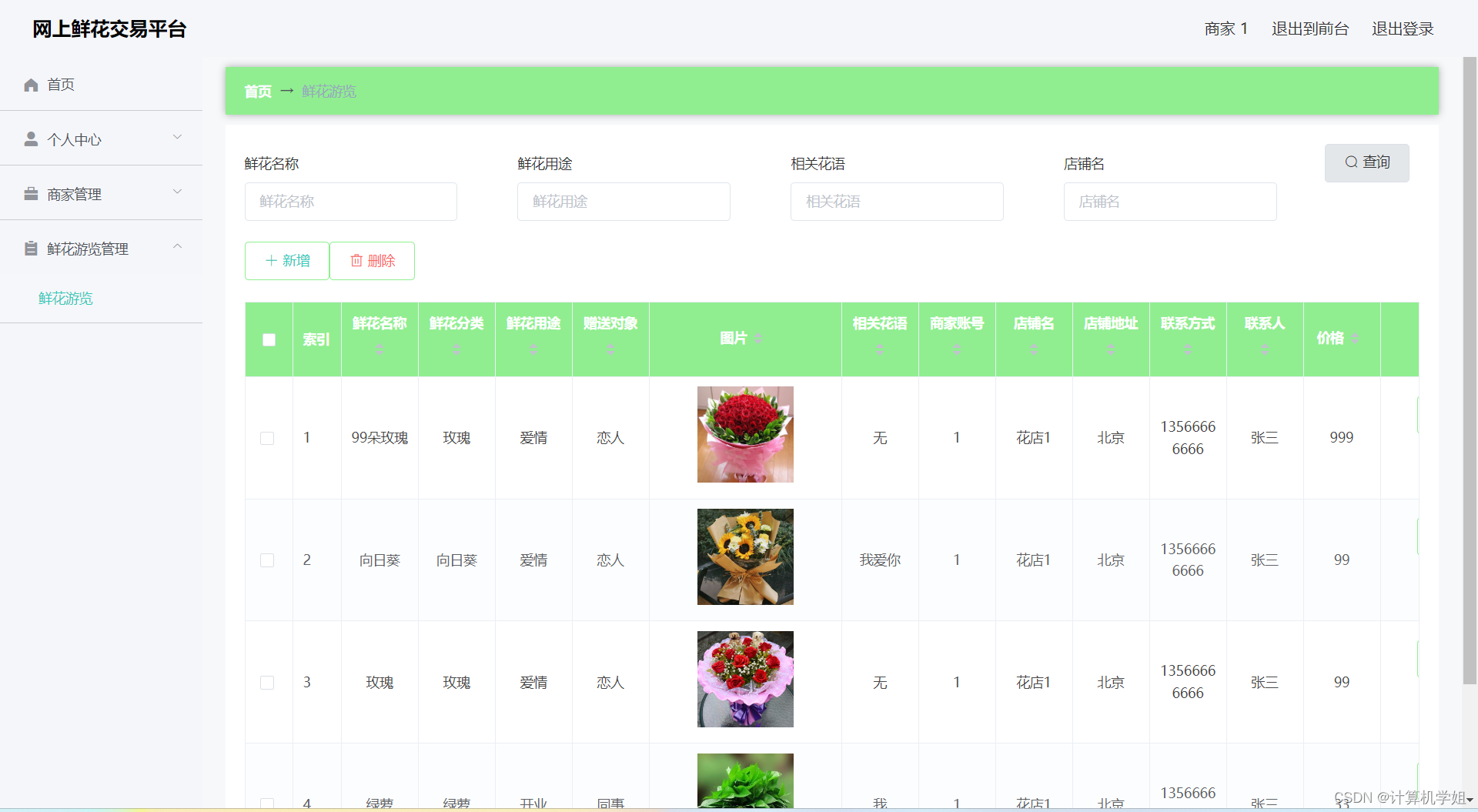Click the 查询 search button
Image resolution: width=1478 pixels, height=812 pixels.
pyautogui.click(x=1366, y=162)
